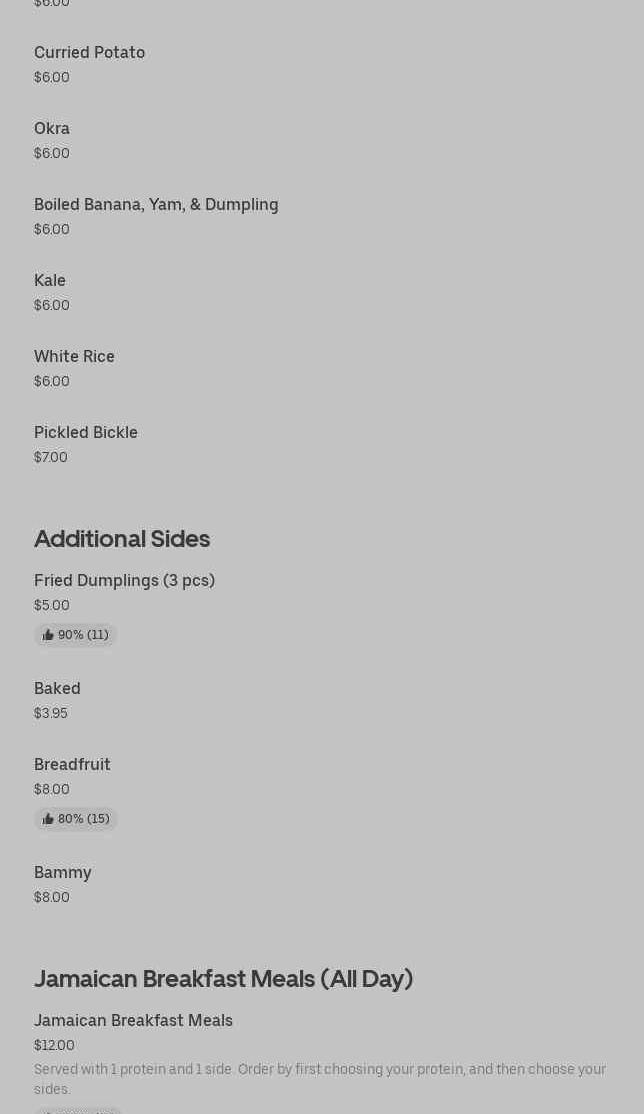Click the $7.00 Pickled Bickle price
This screenshot has width=644, height=1114.
pyautogui.click(x=51, y=457)
